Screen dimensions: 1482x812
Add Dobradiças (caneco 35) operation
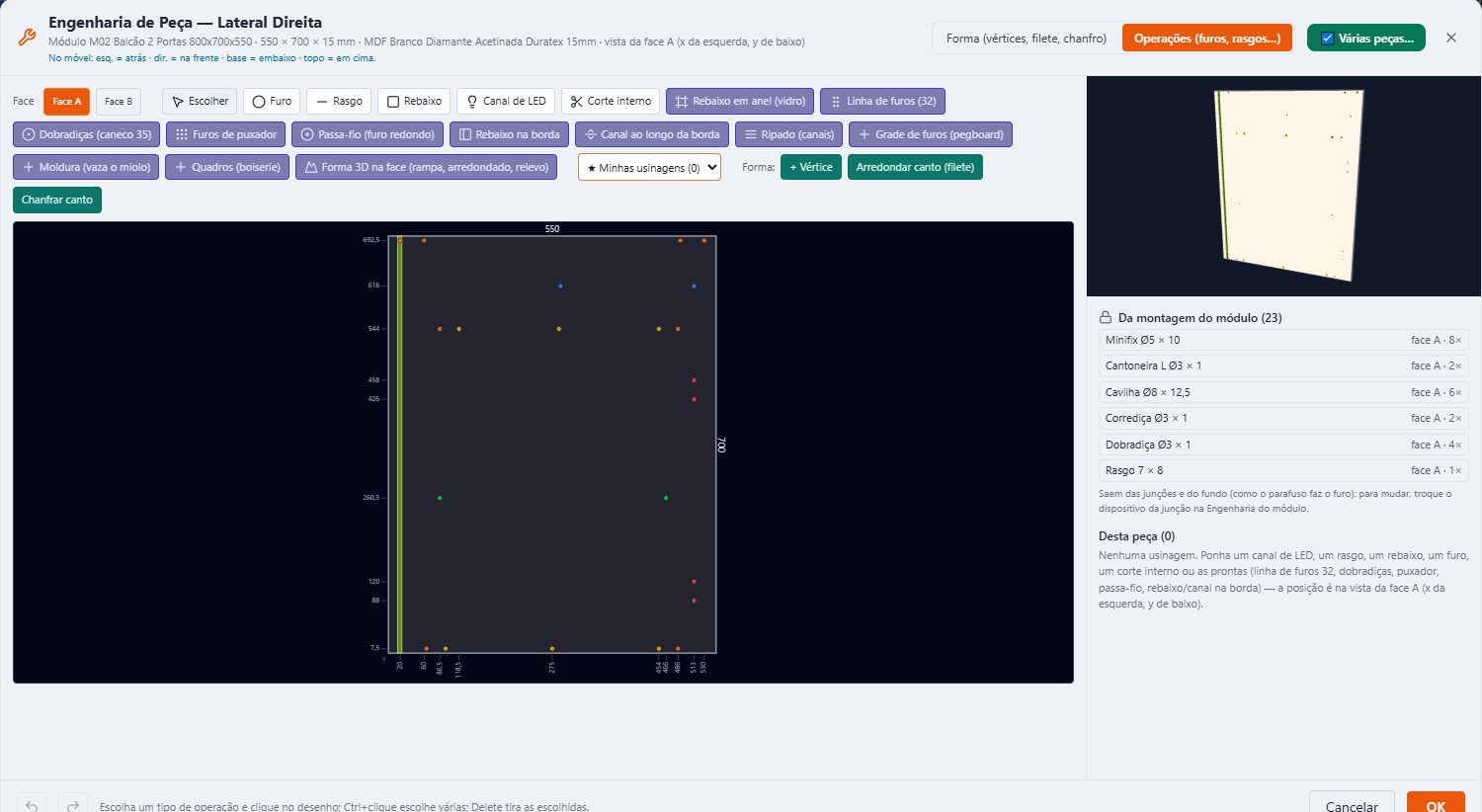coord(87,134)
